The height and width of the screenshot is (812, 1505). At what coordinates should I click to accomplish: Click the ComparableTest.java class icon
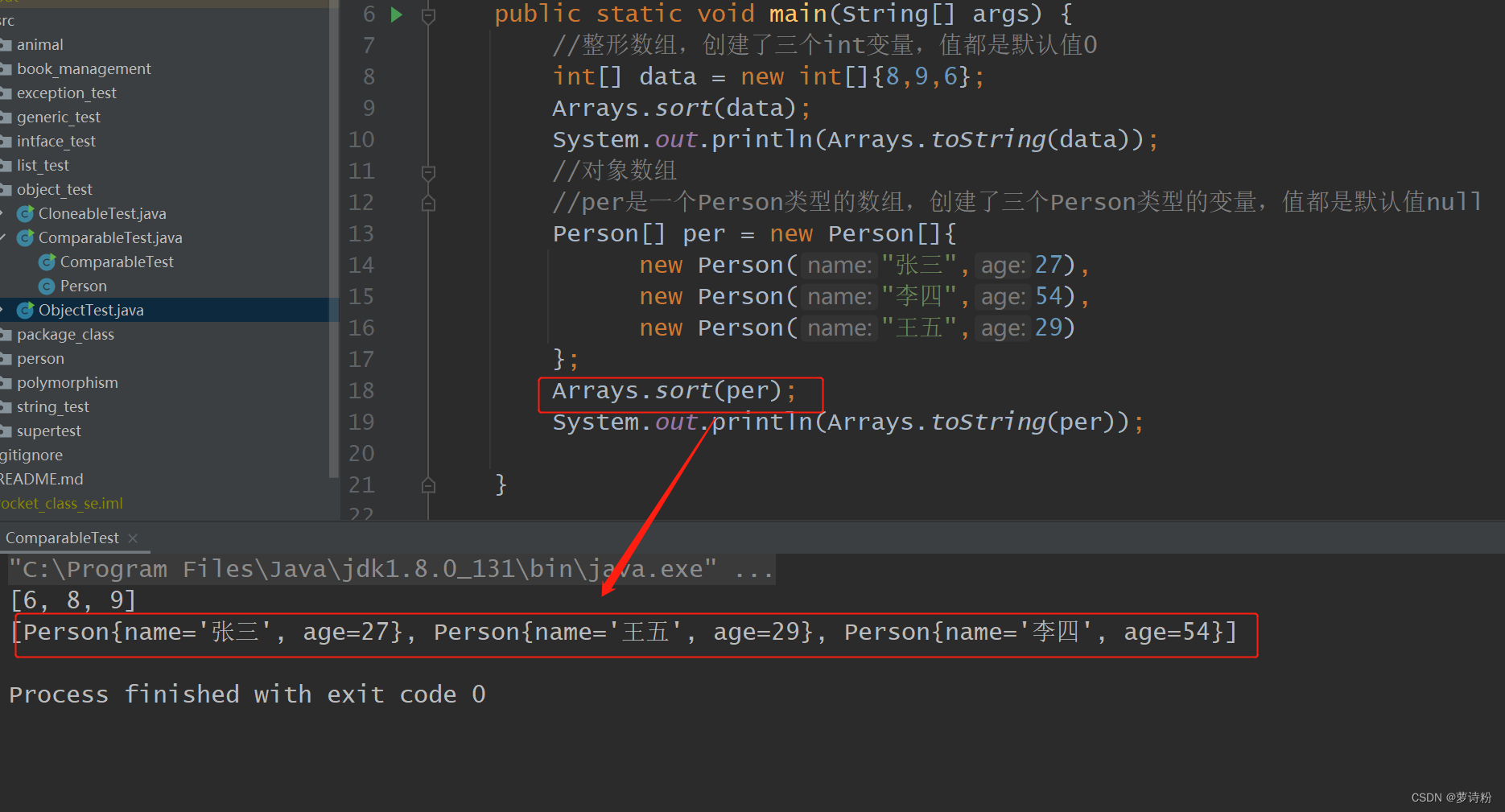click(x=26, y=238)
